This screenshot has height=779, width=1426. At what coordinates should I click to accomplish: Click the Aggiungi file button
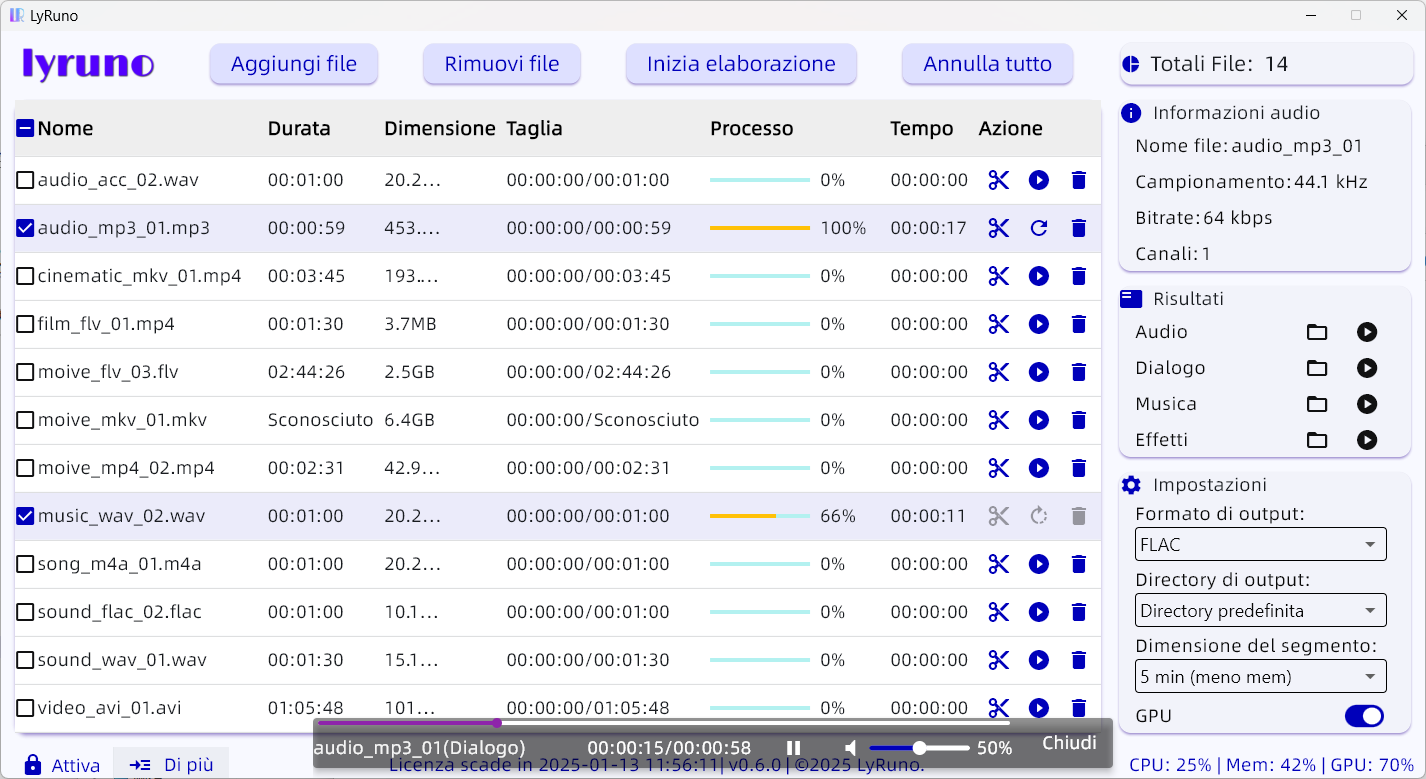tap(294, 64)
